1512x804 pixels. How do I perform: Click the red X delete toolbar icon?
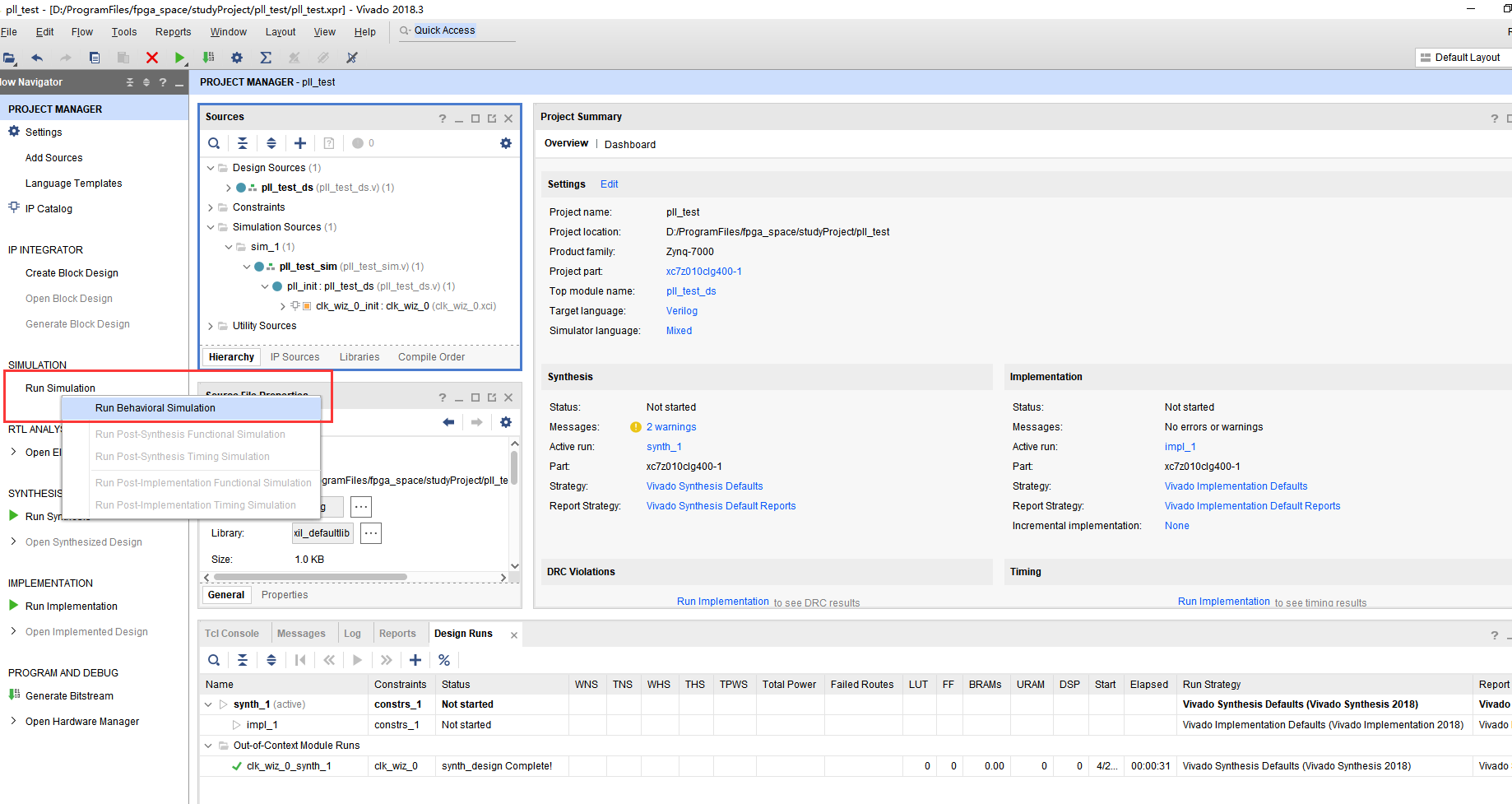(x=152, y=58)
